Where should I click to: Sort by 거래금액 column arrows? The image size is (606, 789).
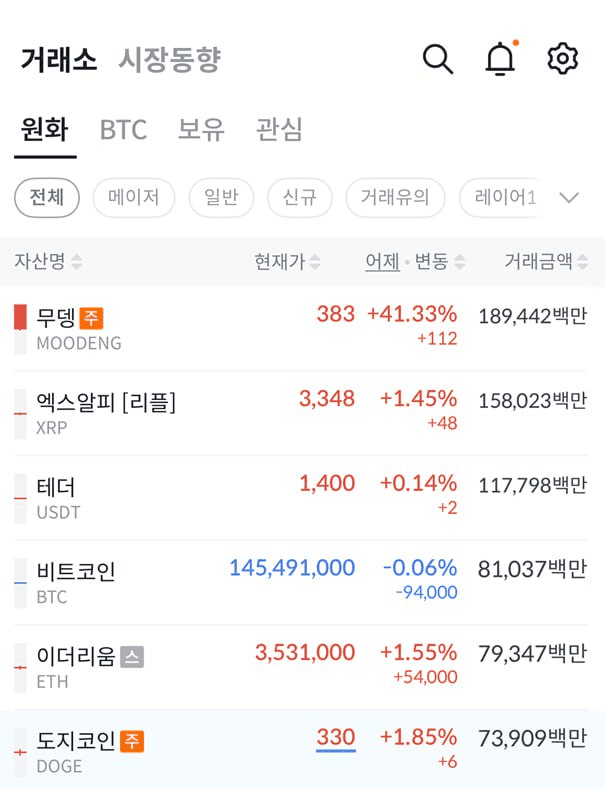[x=582, y=262]
